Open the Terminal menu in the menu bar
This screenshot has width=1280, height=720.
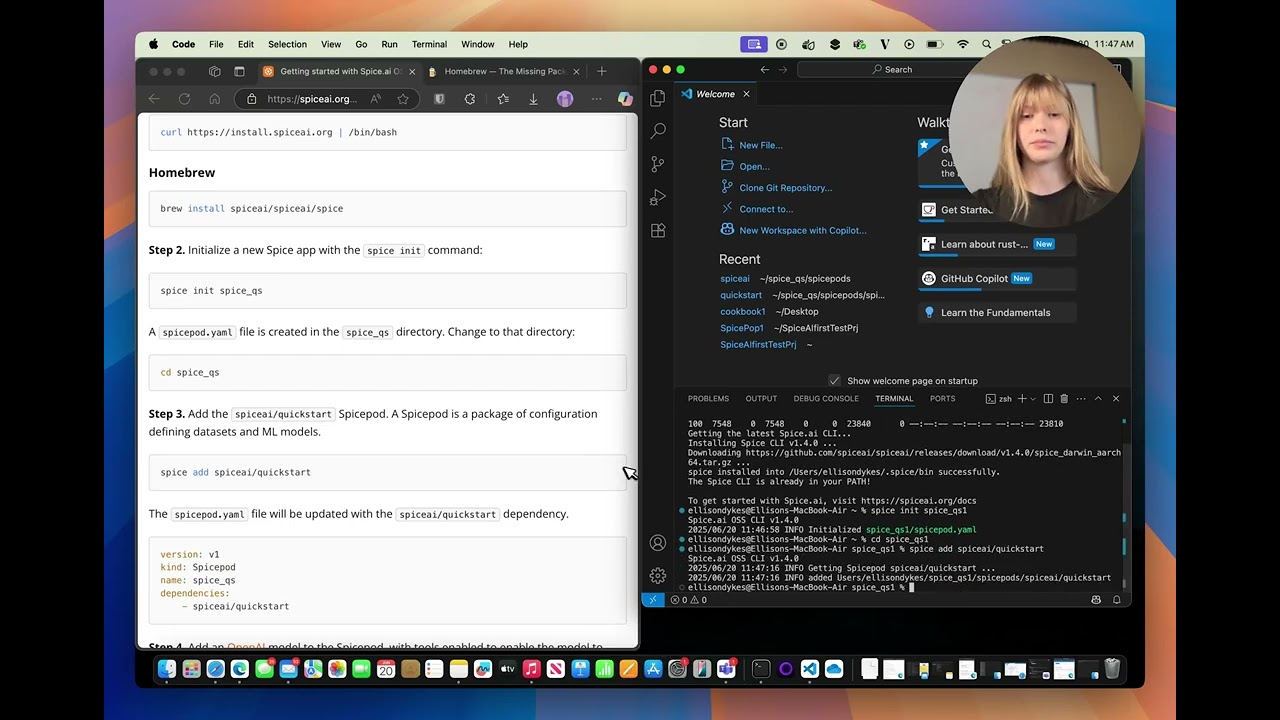click(x=429, y=44)
